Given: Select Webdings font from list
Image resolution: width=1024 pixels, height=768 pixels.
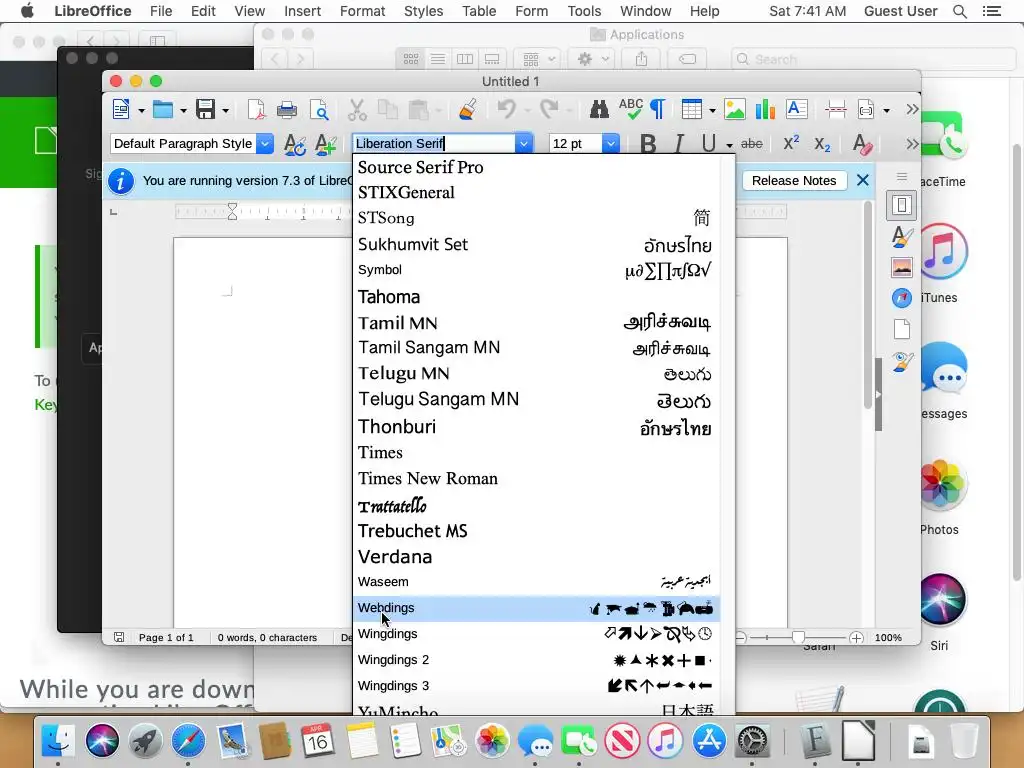Looking at the screenshot, I should [536, 608].
